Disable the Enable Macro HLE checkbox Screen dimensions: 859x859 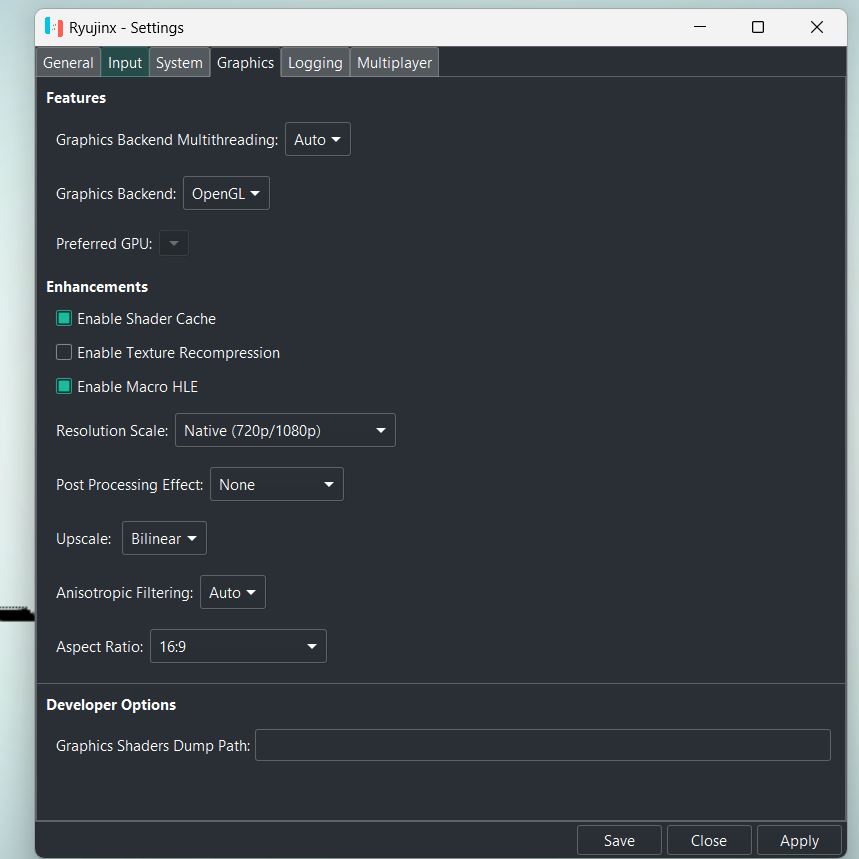[x=64, y=387]
